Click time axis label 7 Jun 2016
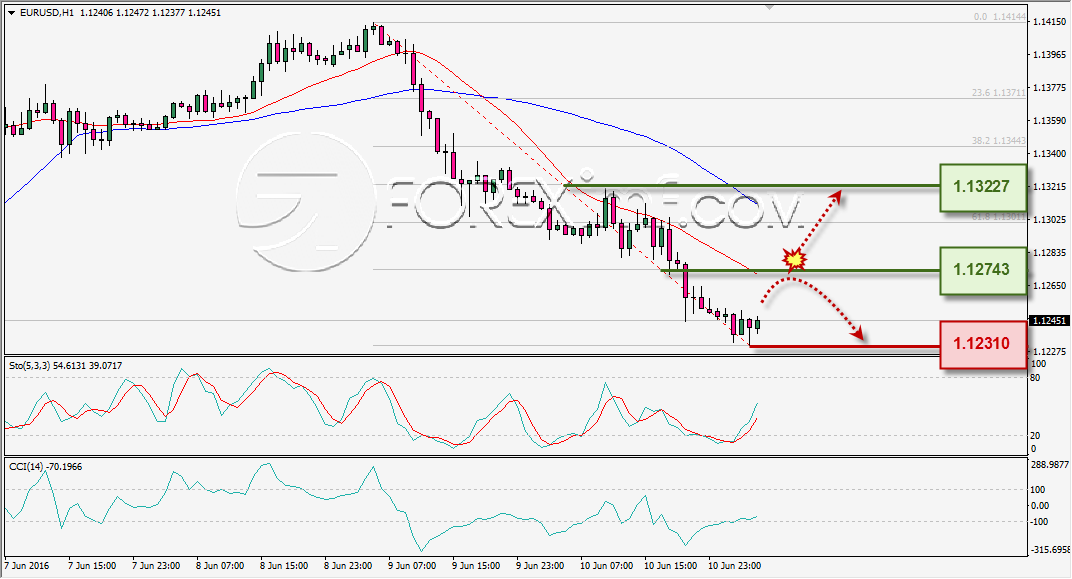Image resolution: width=1072 pixels, height=579 pixels. point(27,566)
